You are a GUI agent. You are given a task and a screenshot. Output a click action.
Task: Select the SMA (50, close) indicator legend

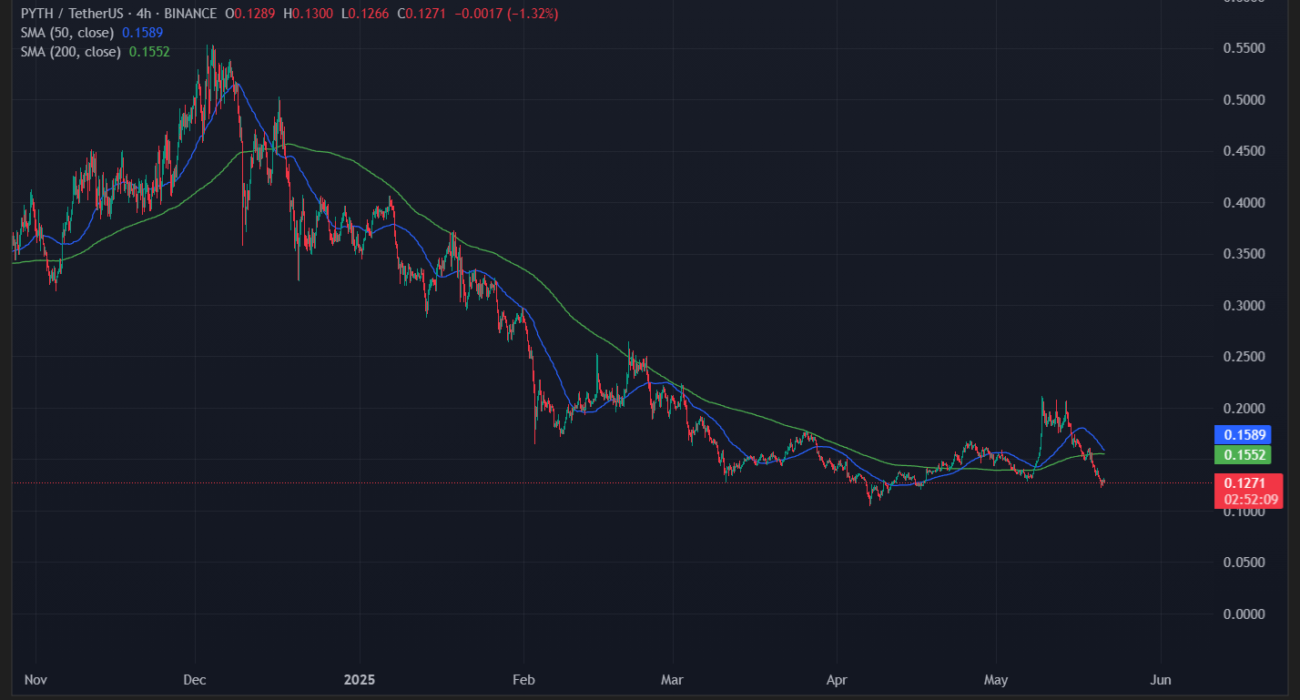(66, 32)
